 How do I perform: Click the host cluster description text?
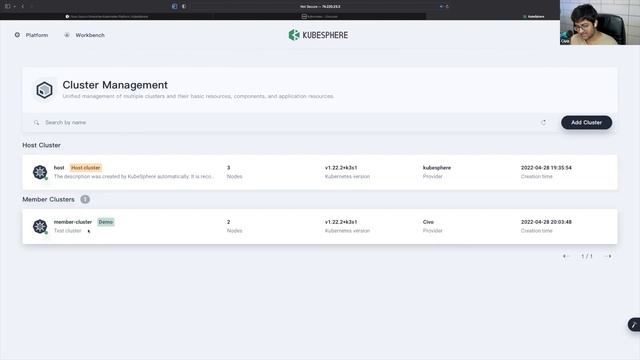pos(134,177)
